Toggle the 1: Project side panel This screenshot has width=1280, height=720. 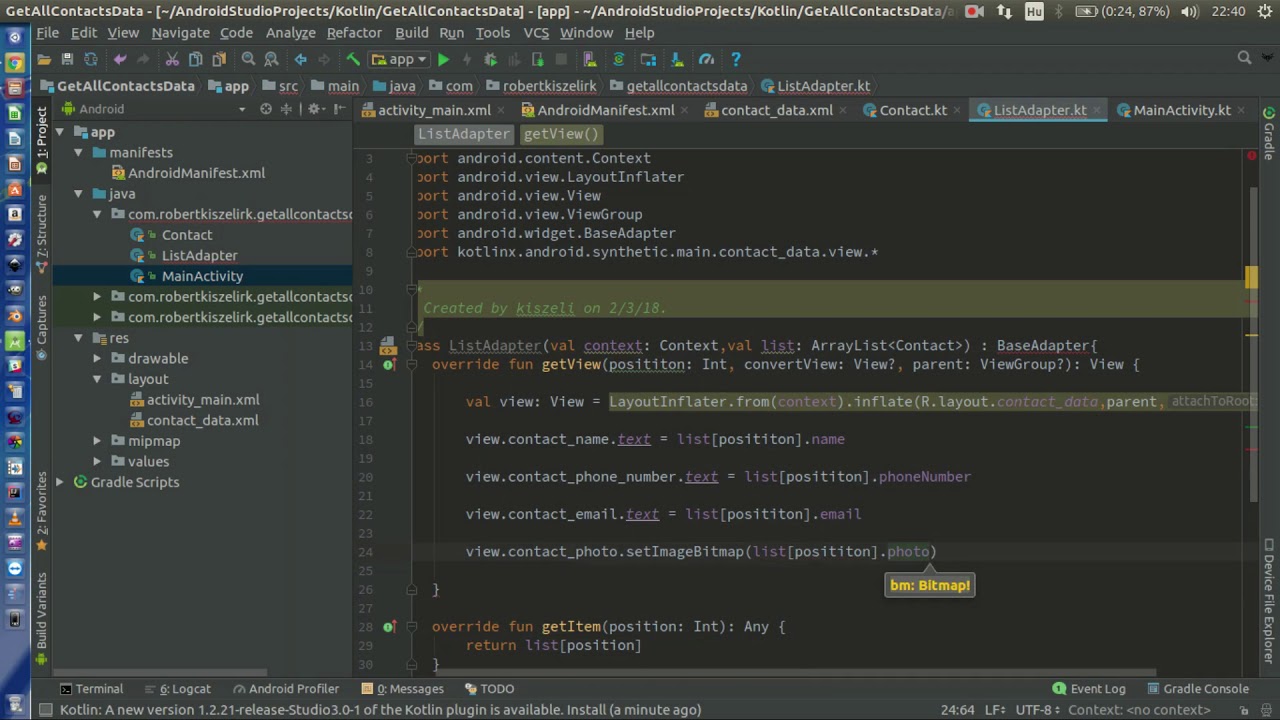click(x=42, y=133)
